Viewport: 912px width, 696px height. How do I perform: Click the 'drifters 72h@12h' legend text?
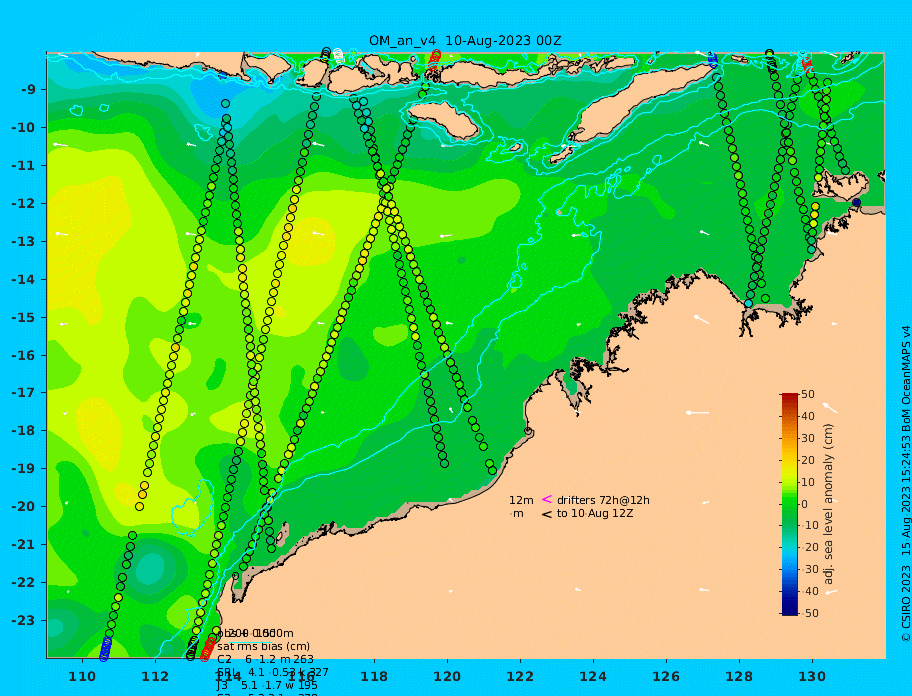tap(603, 500)
